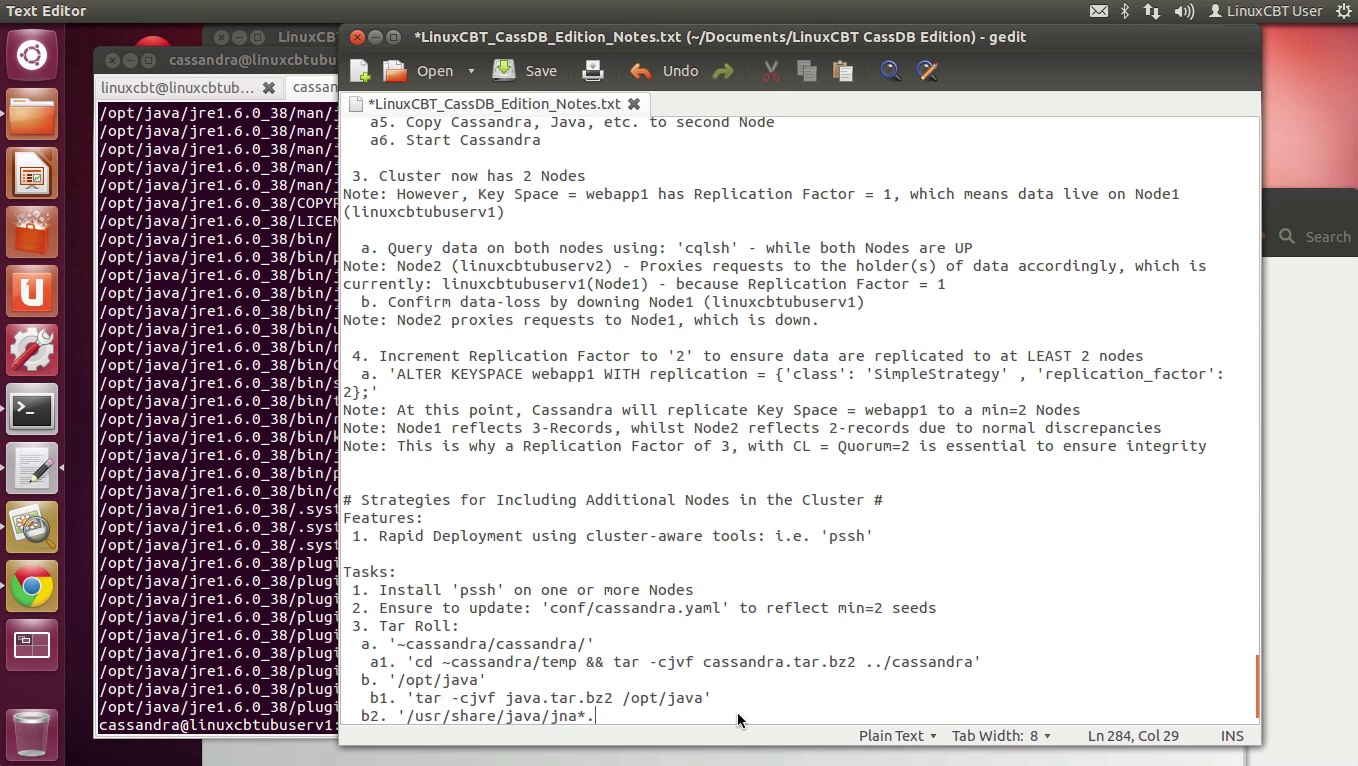Close the gedit window
This screenshot has width=1358, height=766.
click(x=357, y=37)
